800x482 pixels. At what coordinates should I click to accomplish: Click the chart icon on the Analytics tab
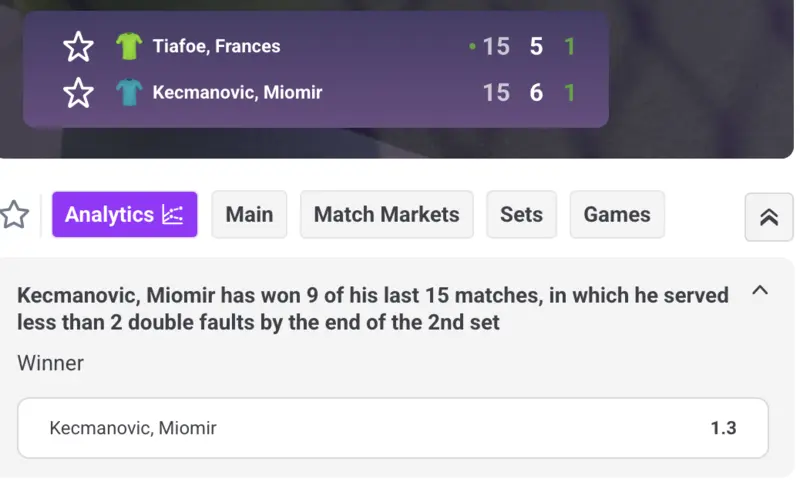point(172,214)
